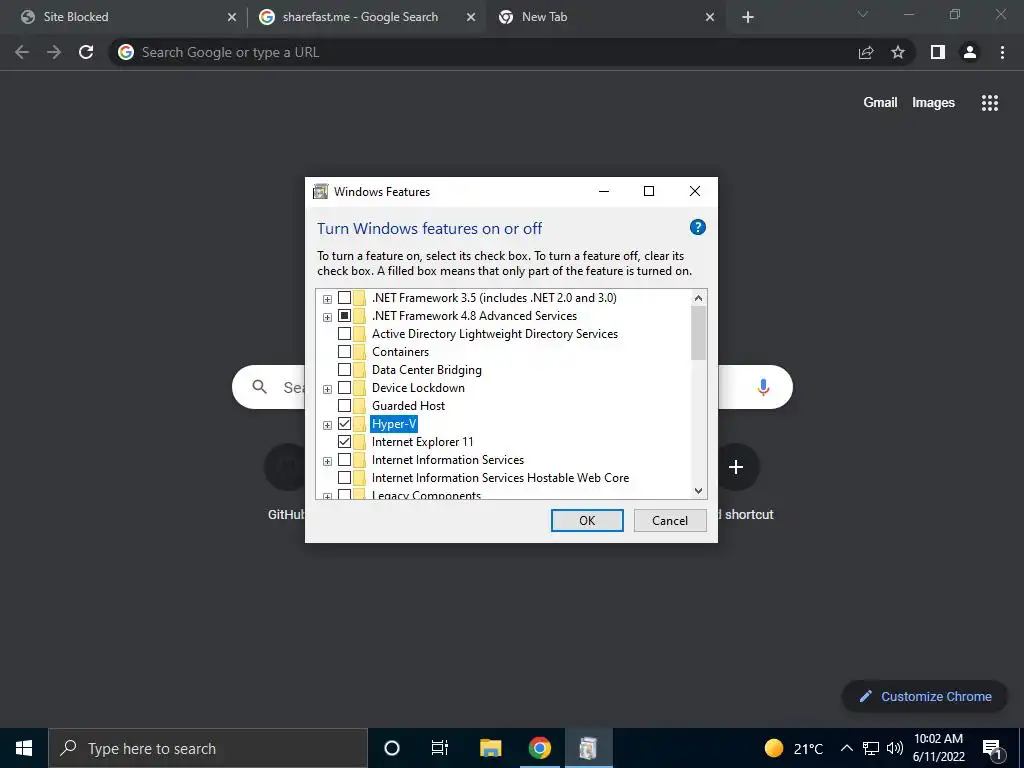
Task: Toggle .NET Framework 4.8 Advanced Services checkbox
Action: 344,316
